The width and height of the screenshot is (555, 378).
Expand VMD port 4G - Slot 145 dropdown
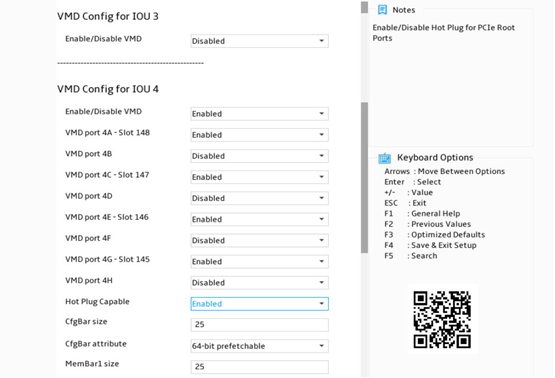259,262
